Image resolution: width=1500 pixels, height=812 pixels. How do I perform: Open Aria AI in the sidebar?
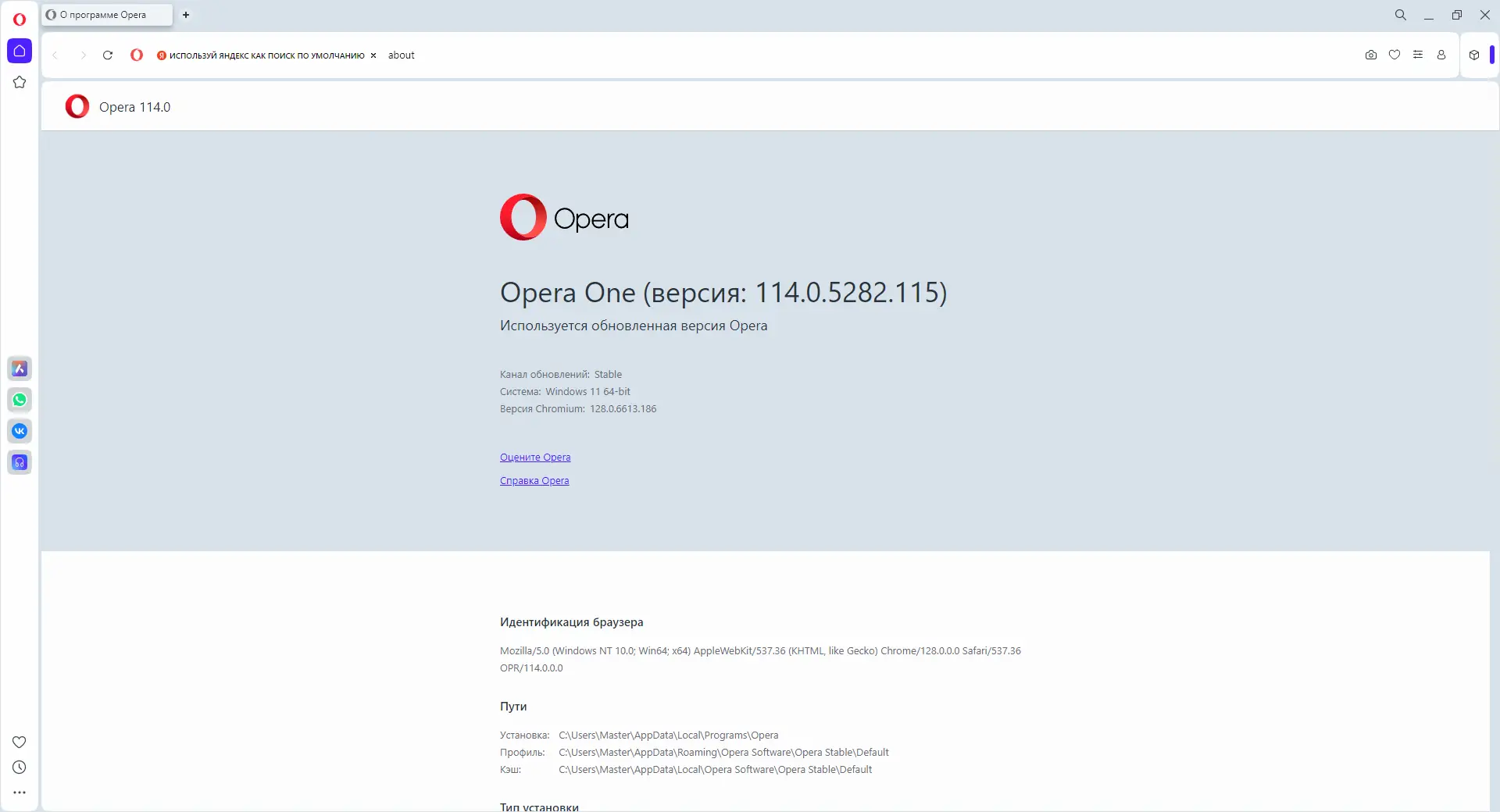(x=20, y=369)
